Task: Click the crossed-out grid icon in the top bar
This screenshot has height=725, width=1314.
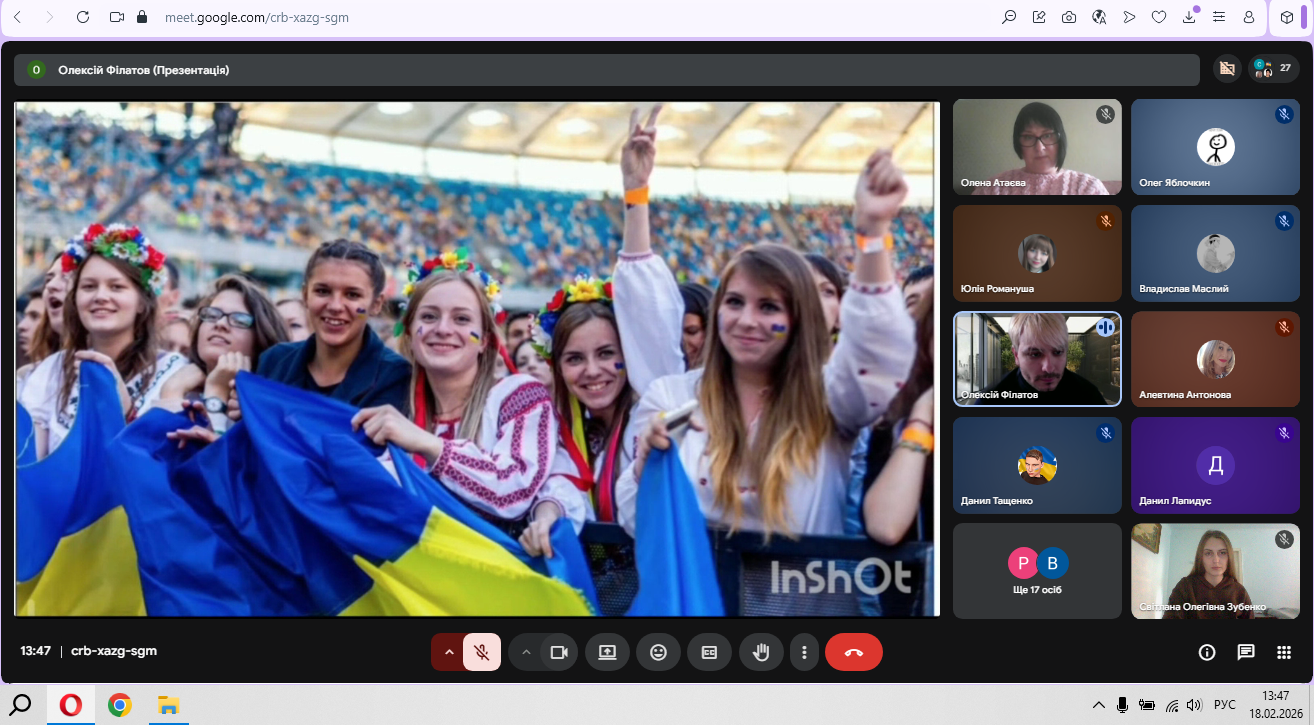Action: [x=1227, y=69]
